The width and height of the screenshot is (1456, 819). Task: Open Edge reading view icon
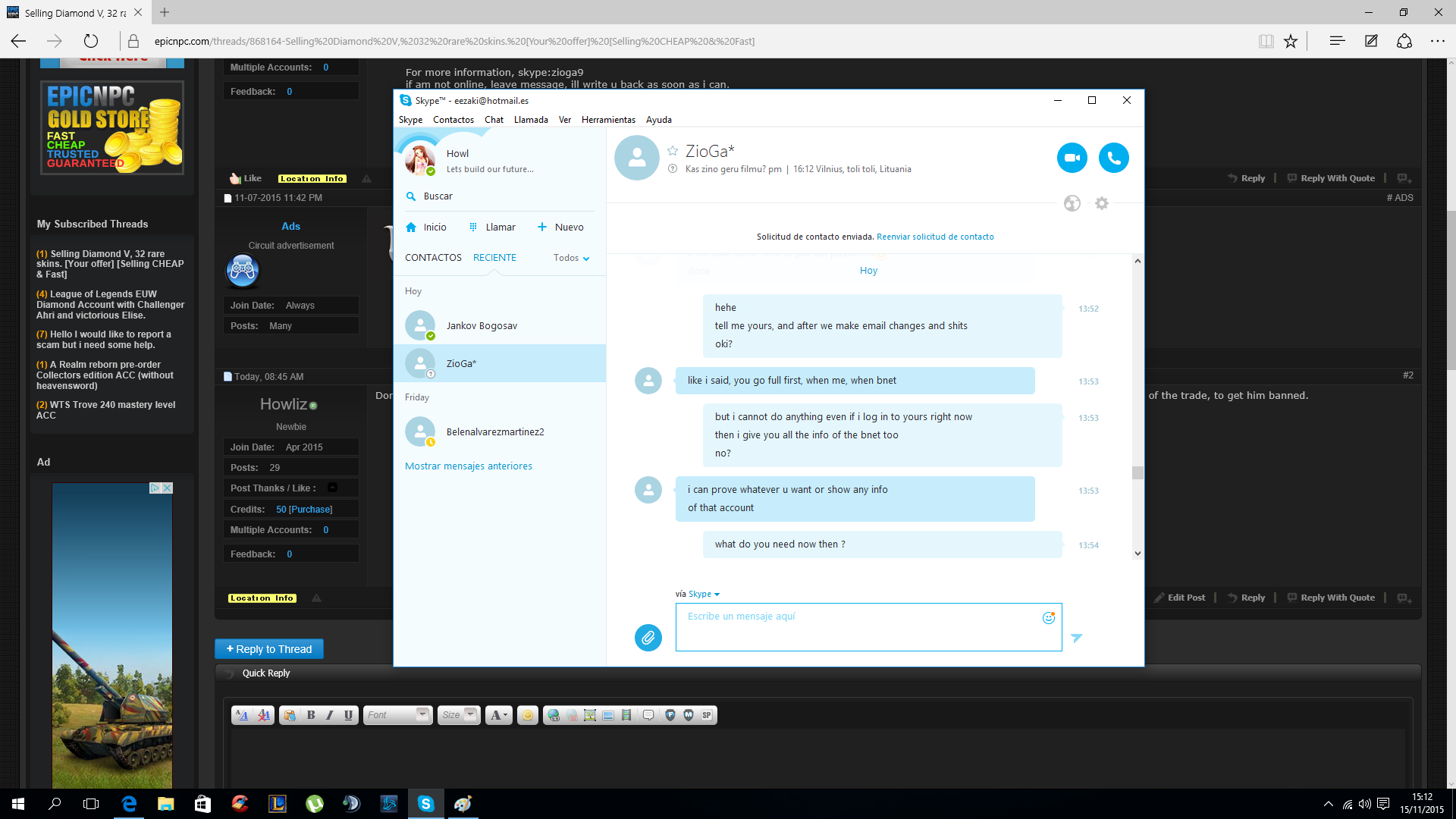(1266, 42)
